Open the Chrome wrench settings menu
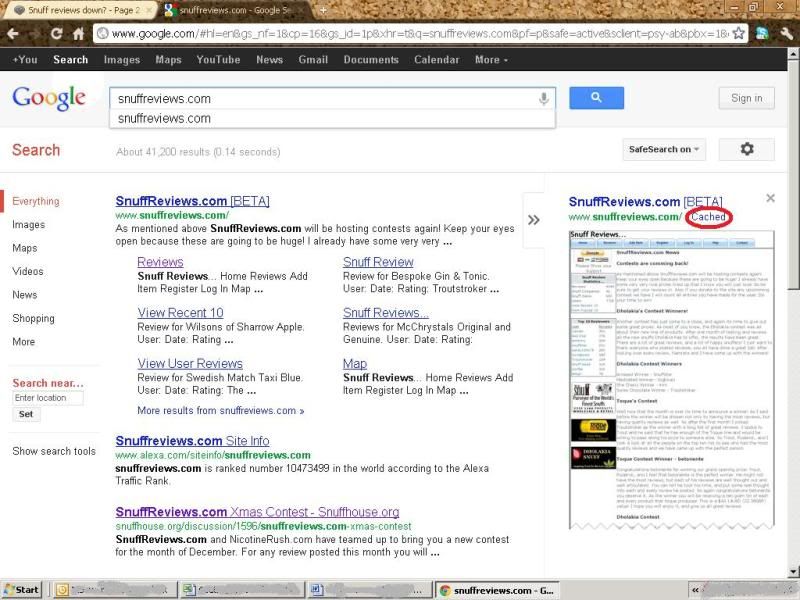 tap(786, 34)
